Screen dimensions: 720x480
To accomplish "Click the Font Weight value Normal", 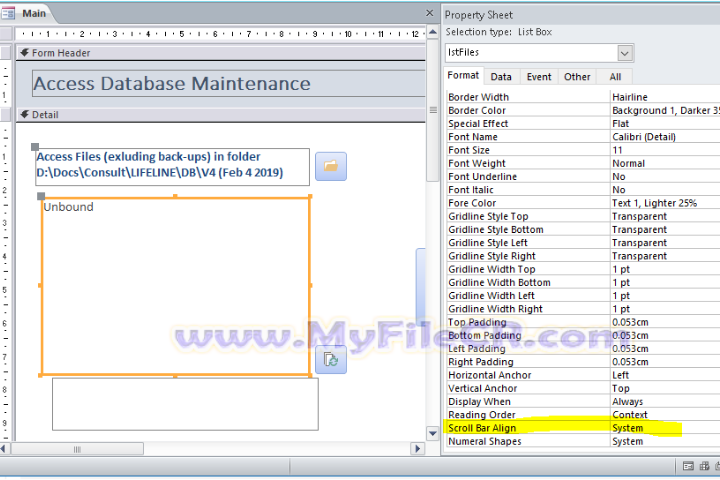I will pos(665,164).
